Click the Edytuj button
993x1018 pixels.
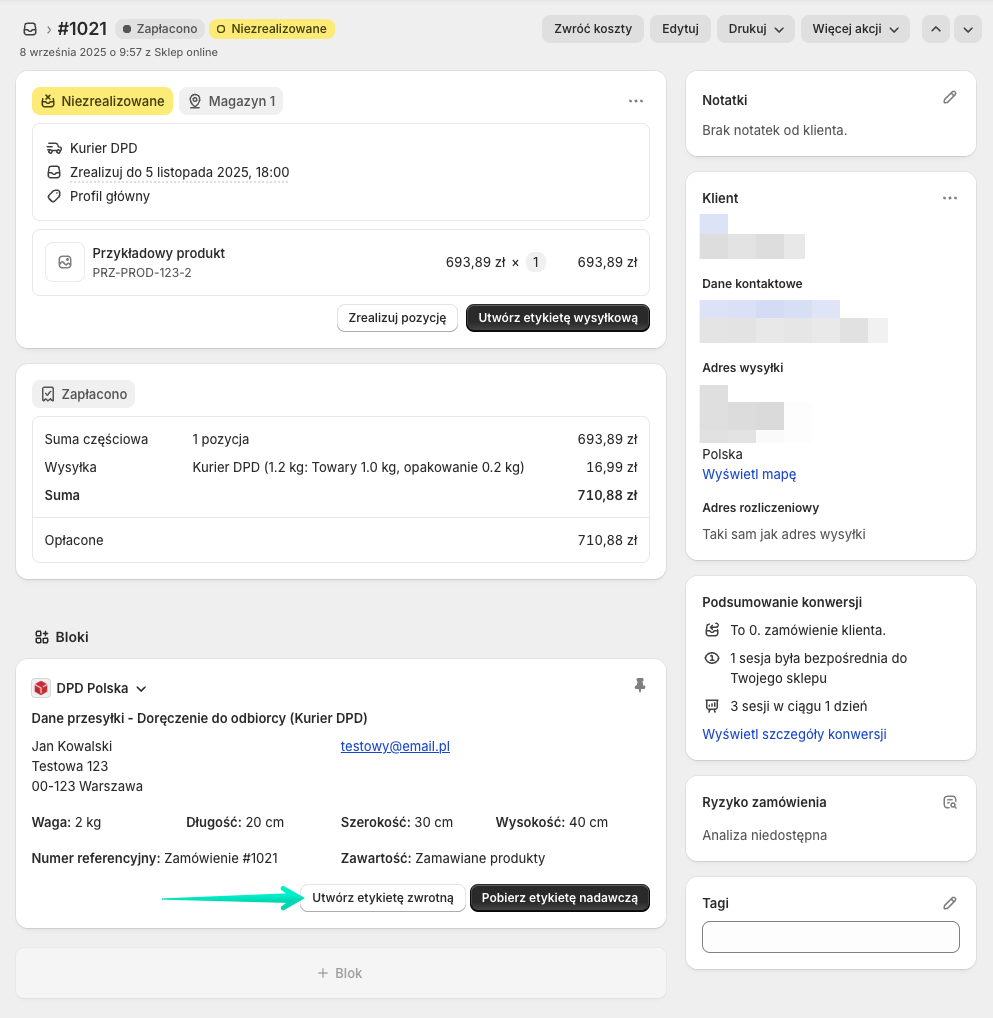680,29
